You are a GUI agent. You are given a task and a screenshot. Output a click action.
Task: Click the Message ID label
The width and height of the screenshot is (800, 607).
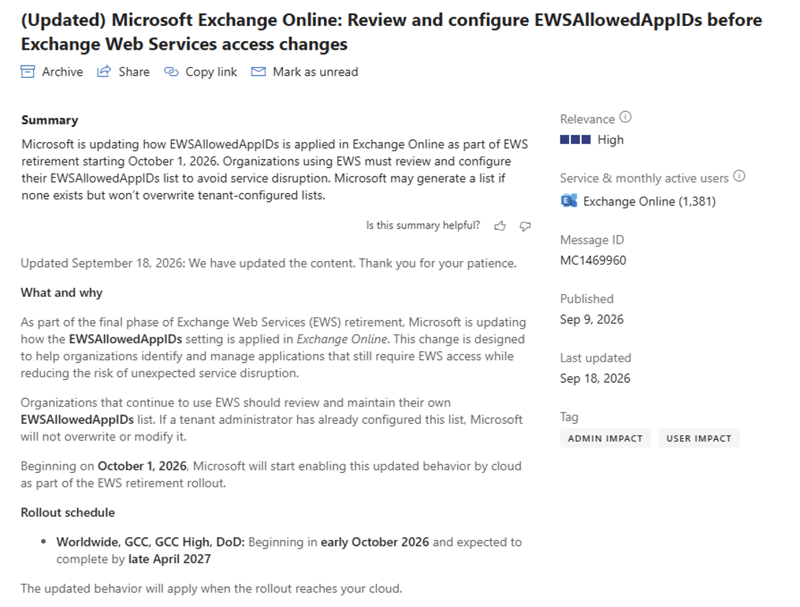(x=592, y=240)
